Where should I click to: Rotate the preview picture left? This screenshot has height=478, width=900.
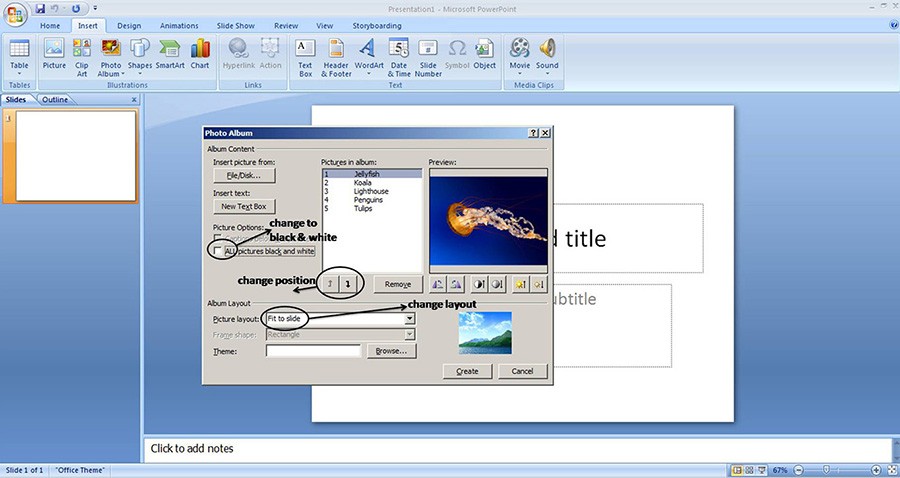click(439, 284)
